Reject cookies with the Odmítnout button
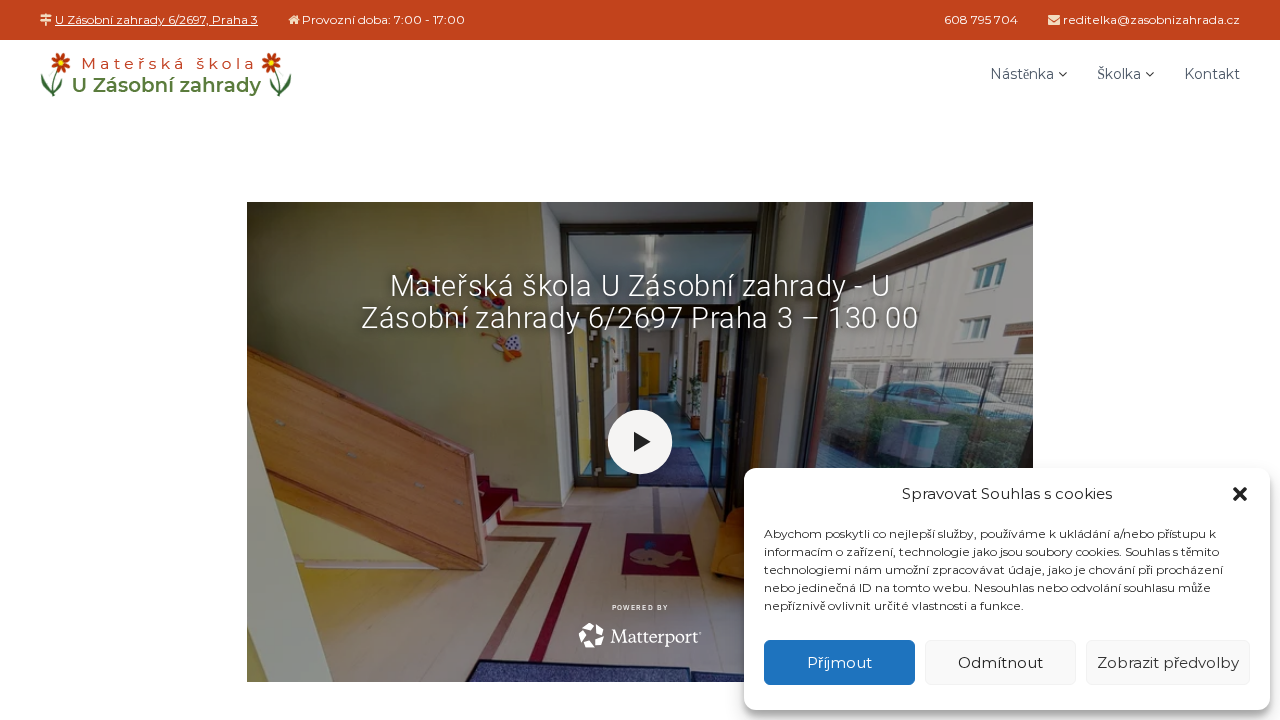 pyautogui.click(x=1000, y=662)
